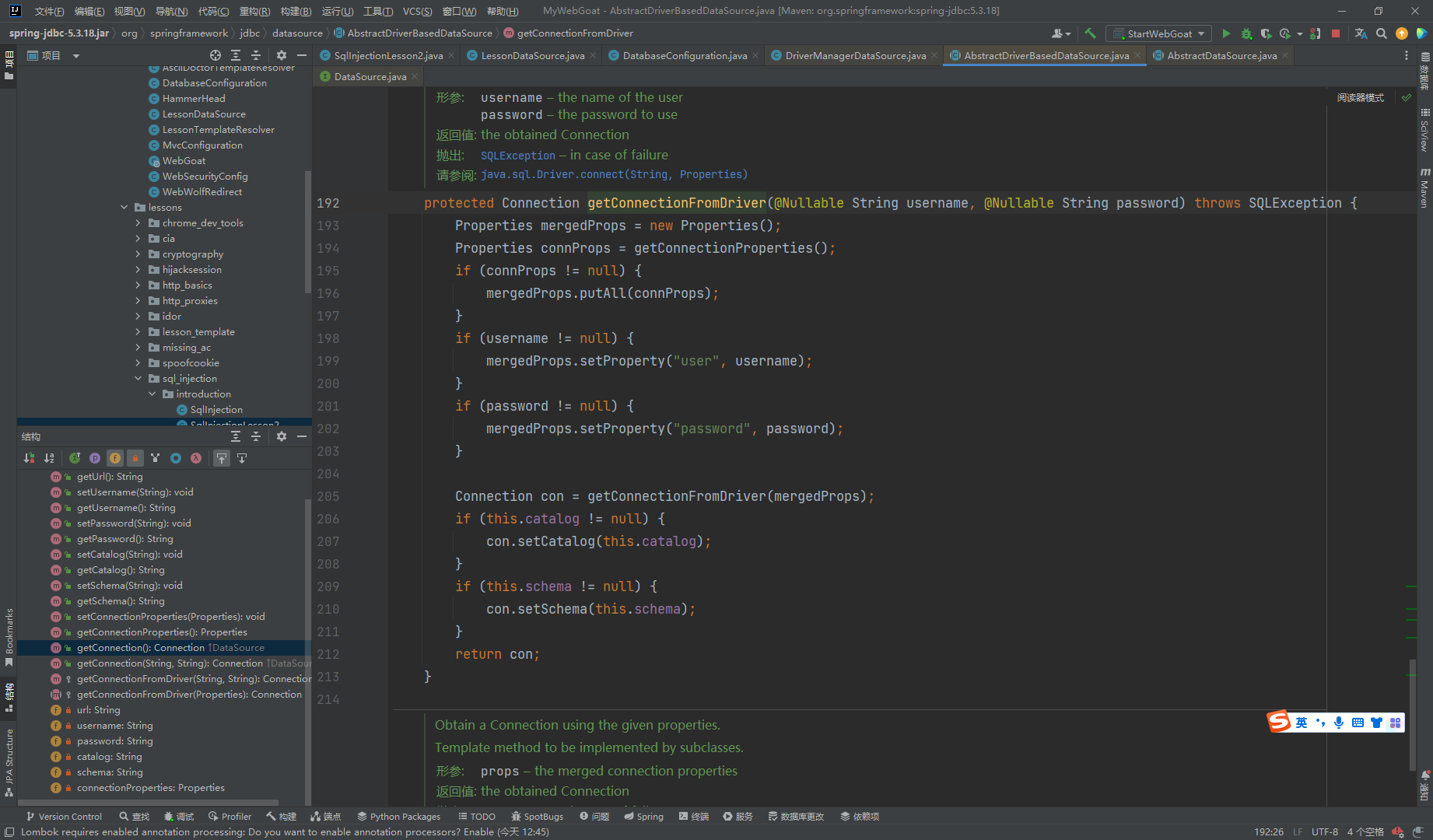Click the 192:26 caret position indicator

coord(1269,831)
